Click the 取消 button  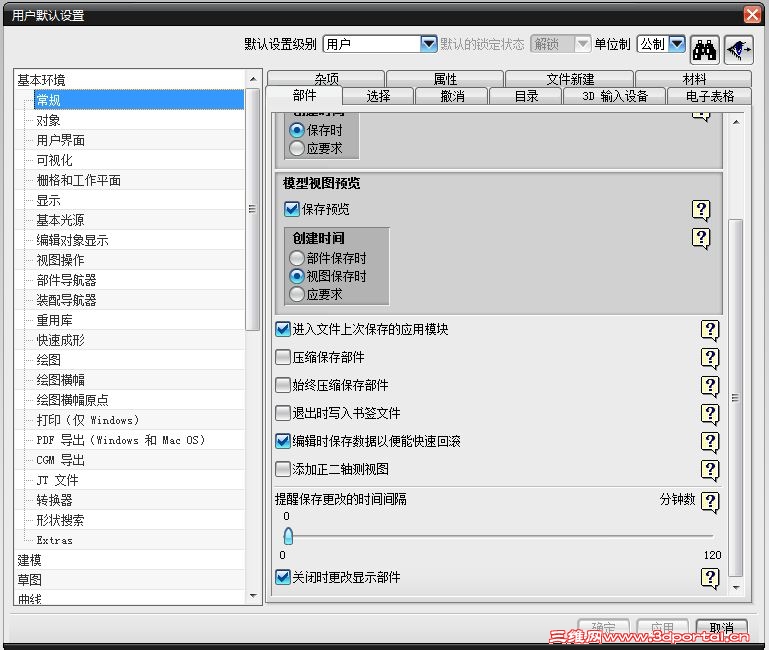tap(721, 628)
